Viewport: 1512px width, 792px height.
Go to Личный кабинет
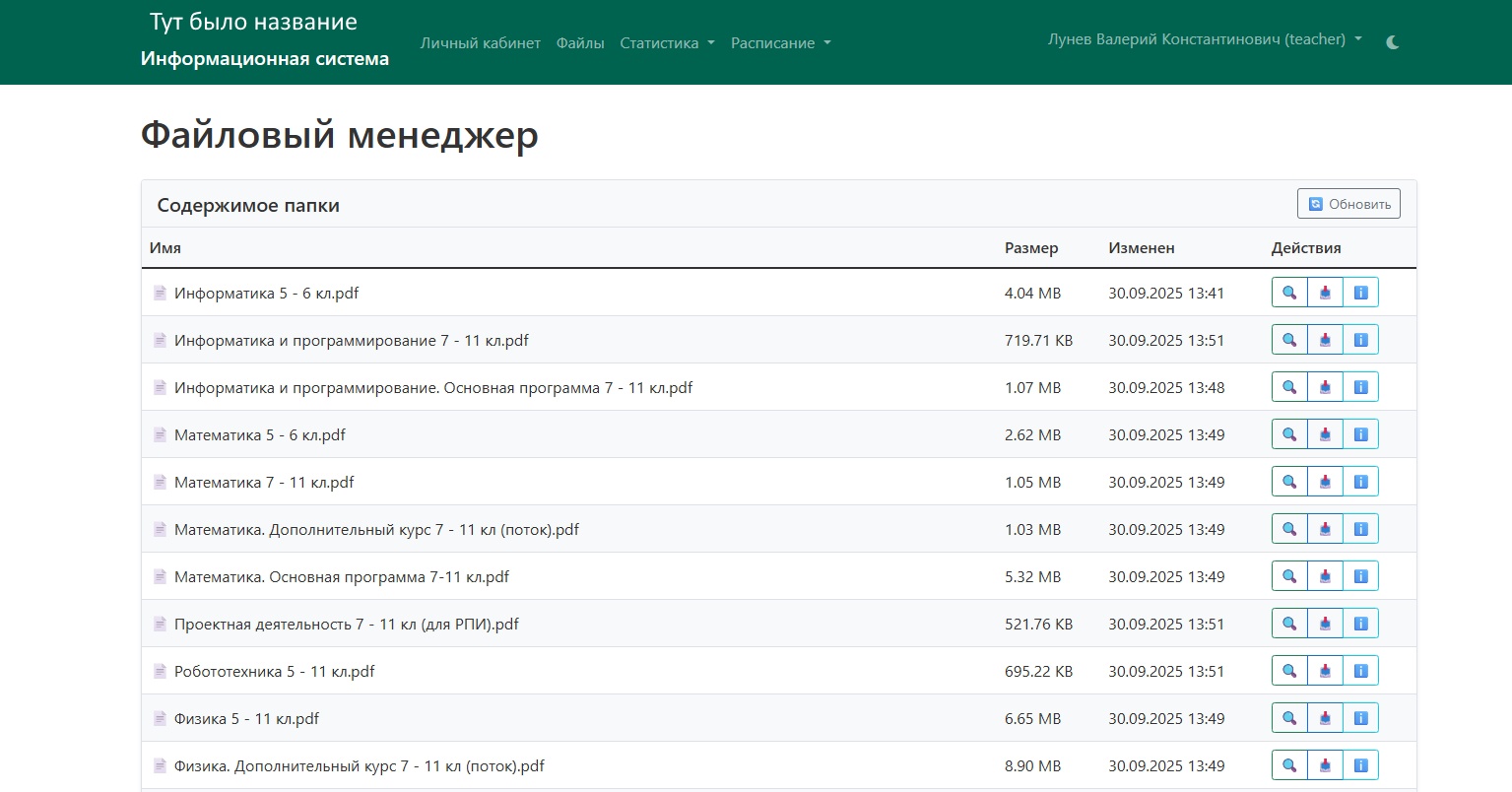point(480,43)
